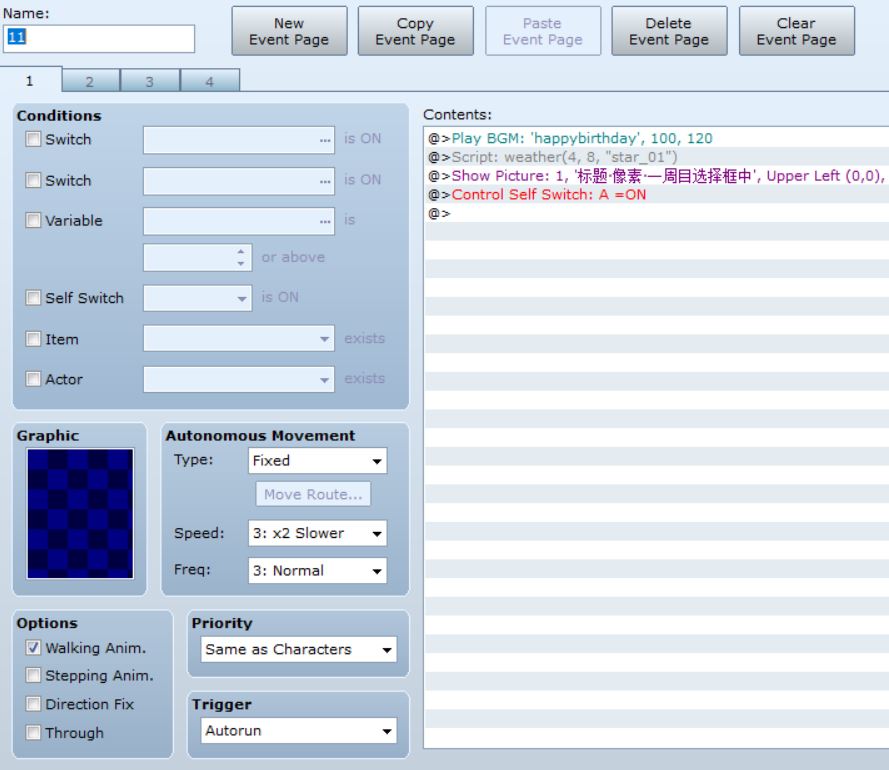Enable the first Switch condition checkbox

(x=33, y=139)
